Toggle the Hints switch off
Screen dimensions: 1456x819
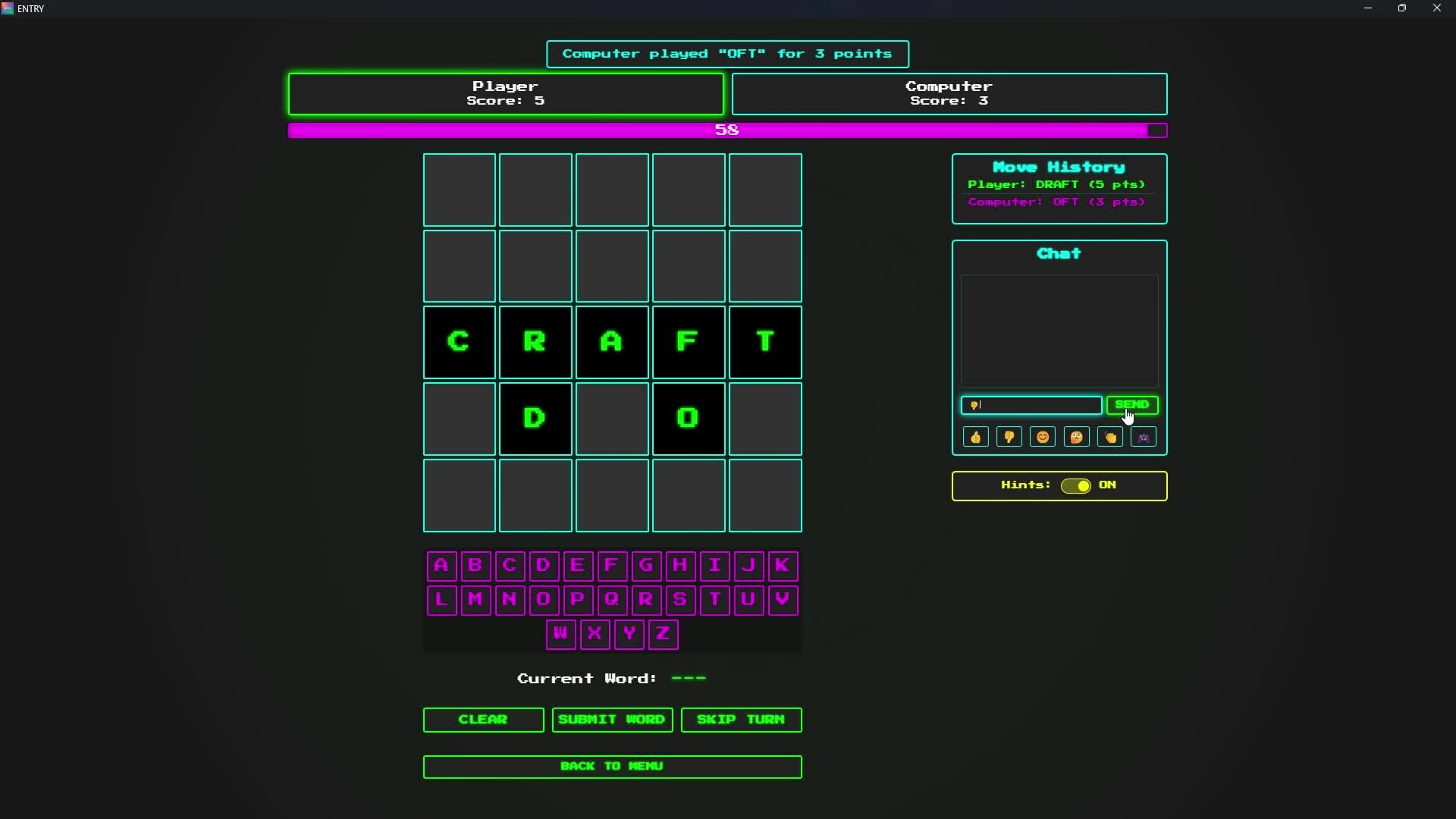1076,486
